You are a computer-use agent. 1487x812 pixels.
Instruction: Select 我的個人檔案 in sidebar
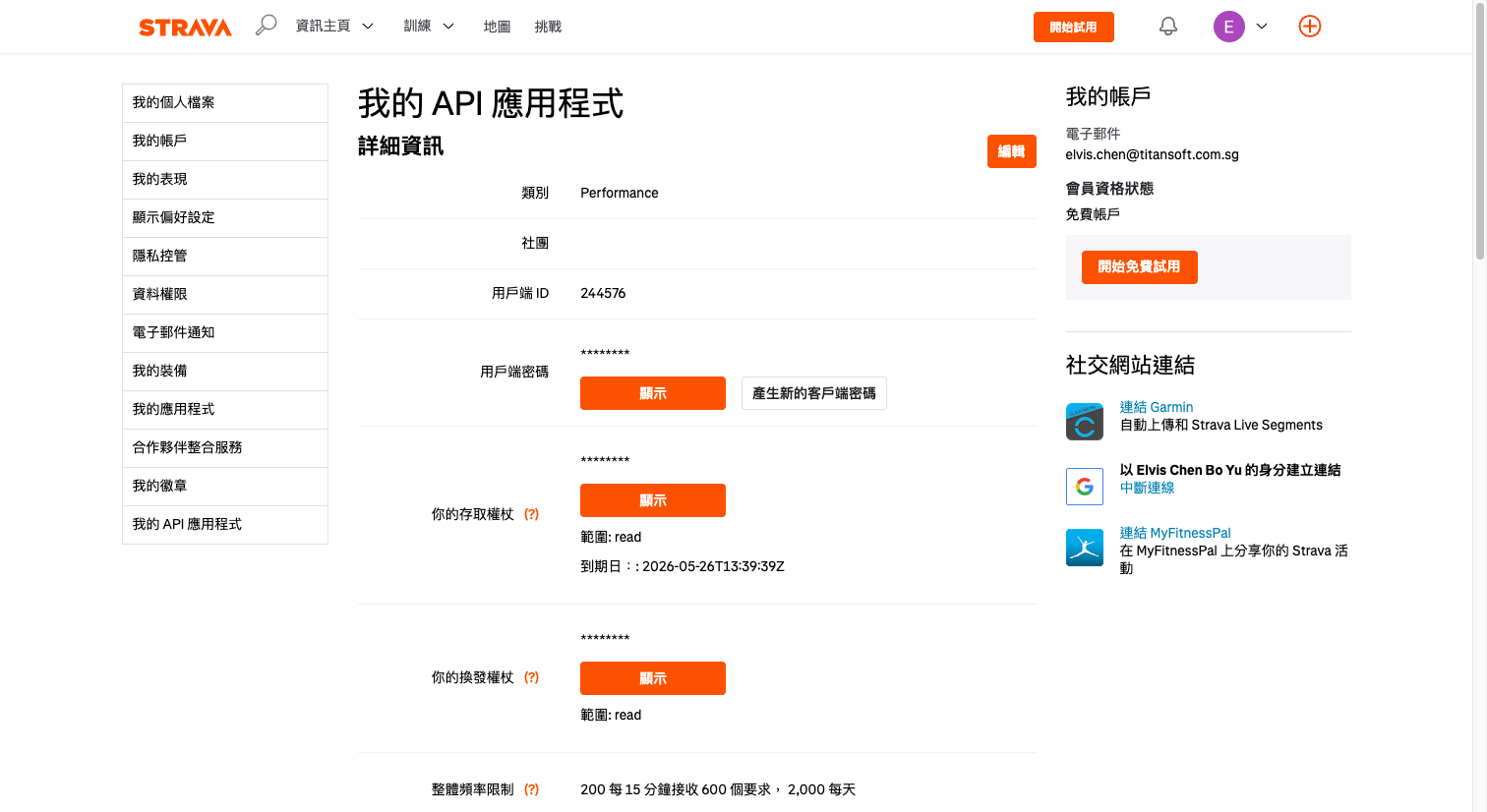click(225, 103)
